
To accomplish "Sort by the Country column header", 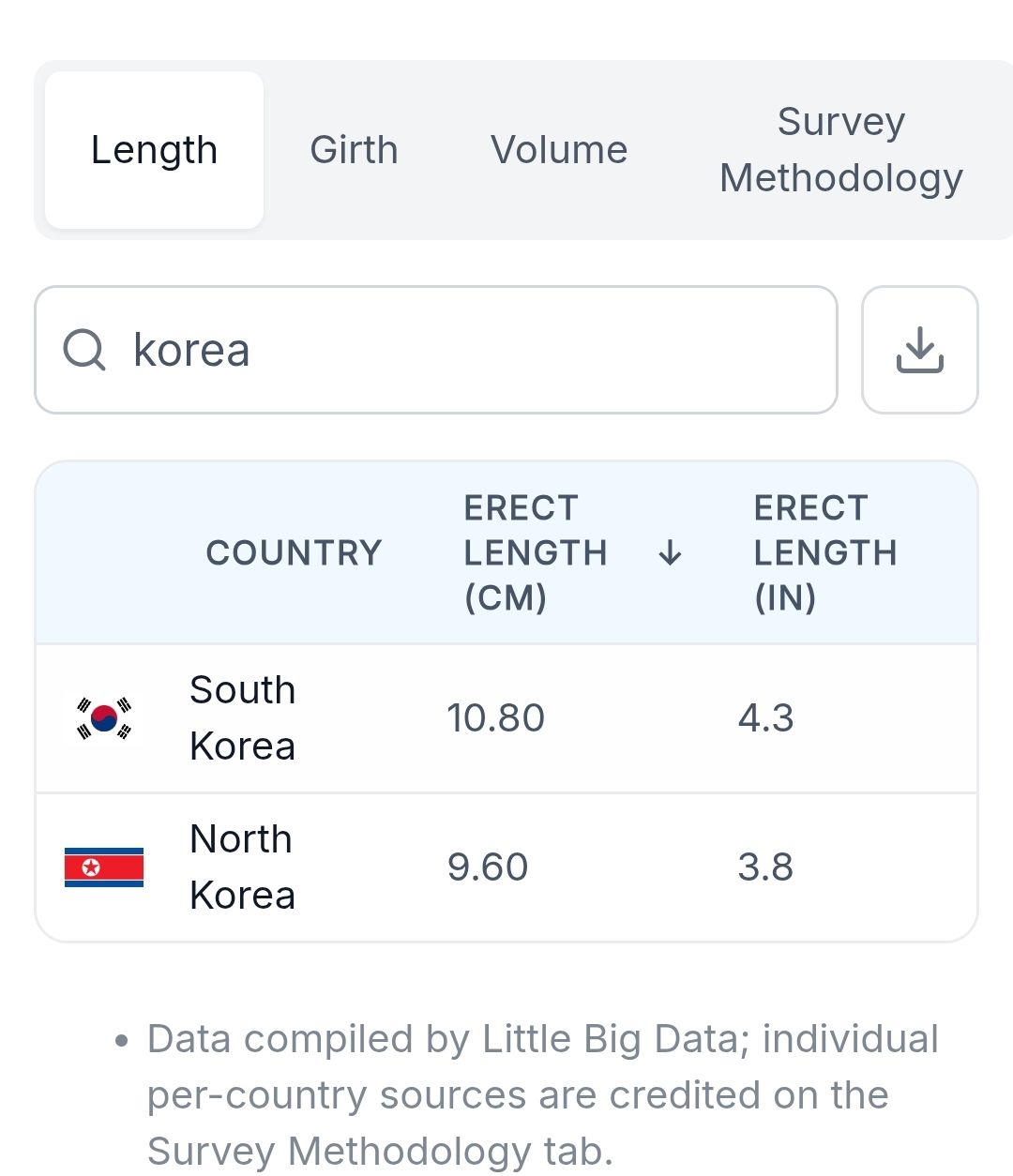I will 294,553.
